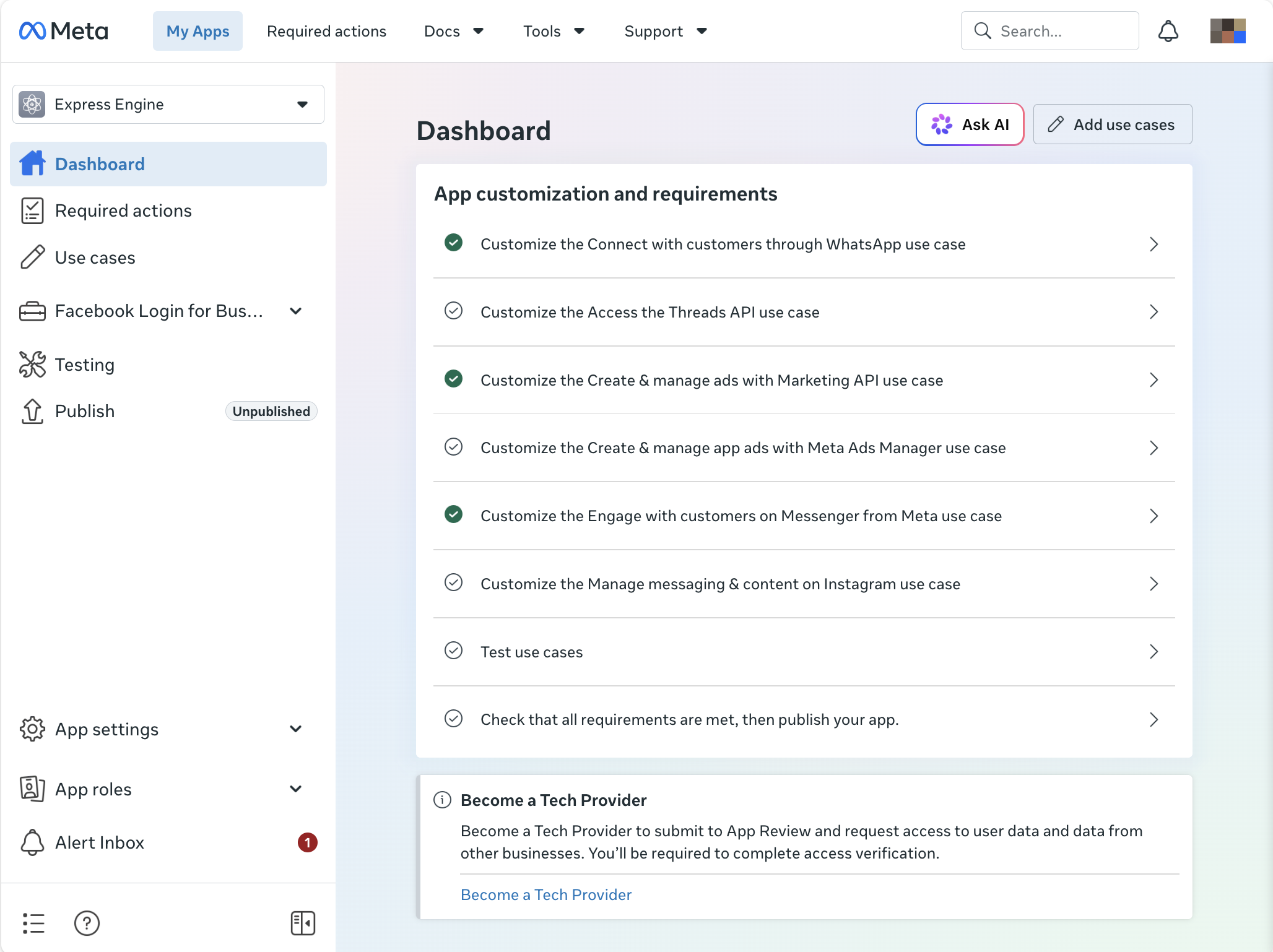Viewport: 1273px width, 952px height.
Task: Click the Unpublished status badge
Action: pos(271,411)
